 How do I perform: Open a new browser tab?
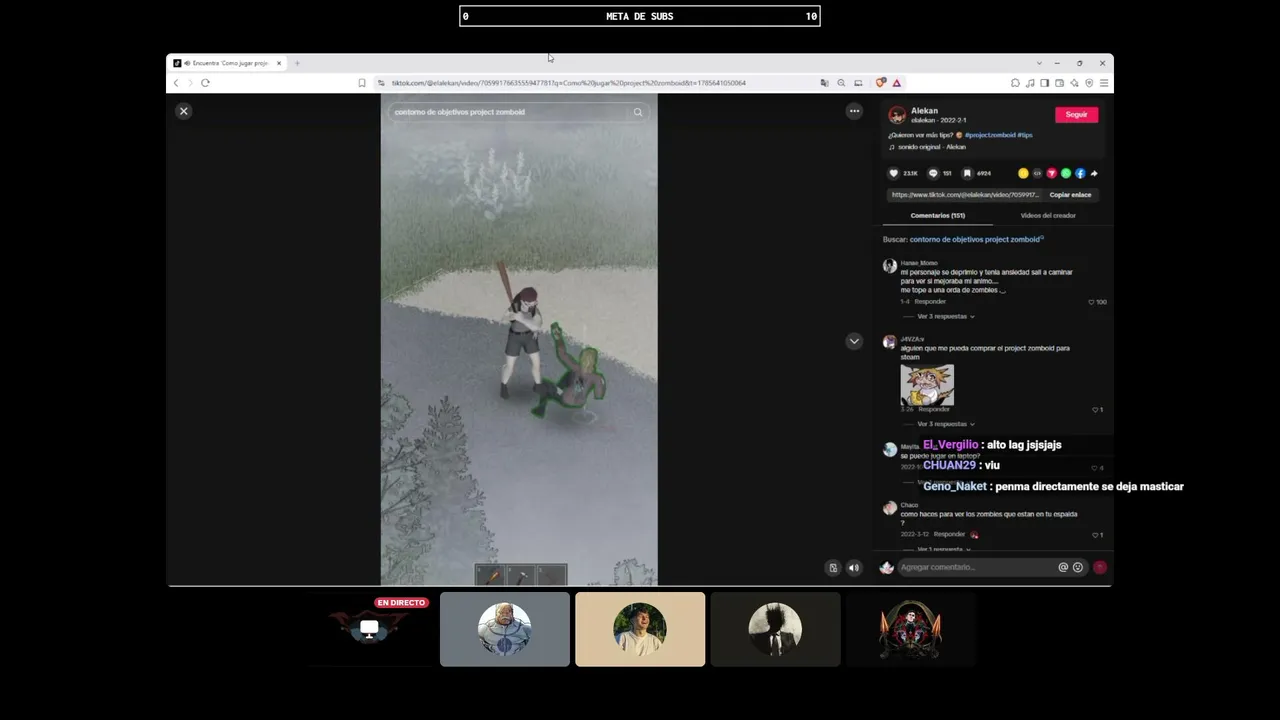pos(297,63)
